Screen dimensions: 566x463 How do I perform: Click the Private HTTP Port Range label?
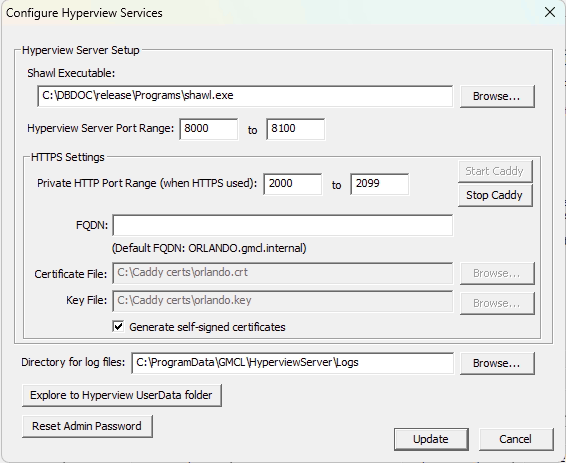(x=147, y=183)
